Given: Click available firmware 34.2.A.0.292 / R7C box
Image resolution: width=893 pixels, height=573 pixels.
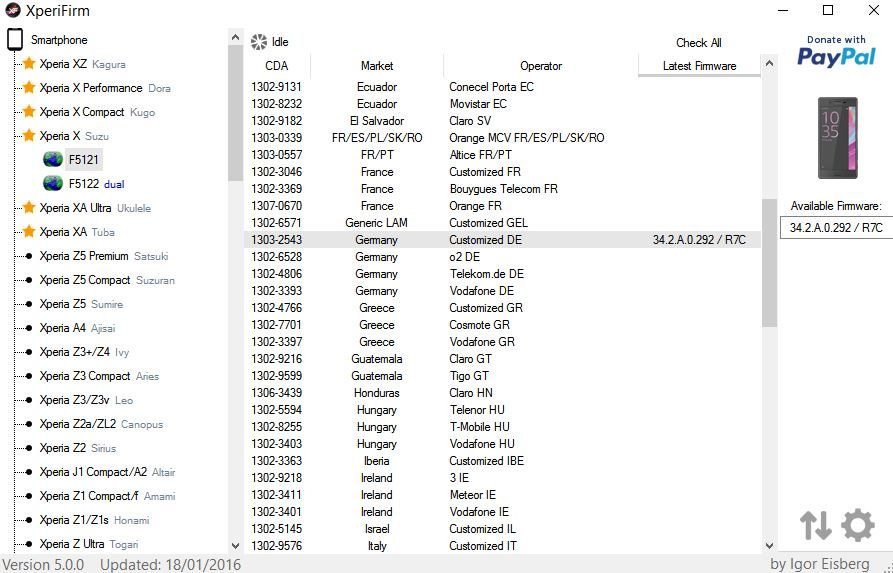Looking at the screenshot, I should (836, 228).
